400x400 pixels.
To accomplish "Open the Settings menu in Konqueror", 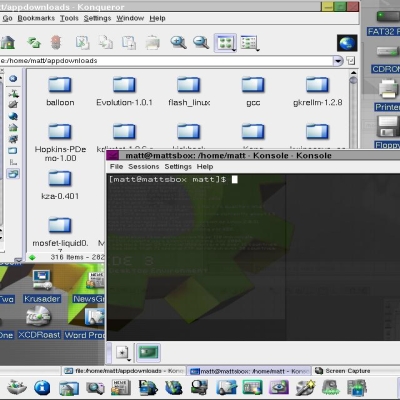I will click(x=97, y=18).
